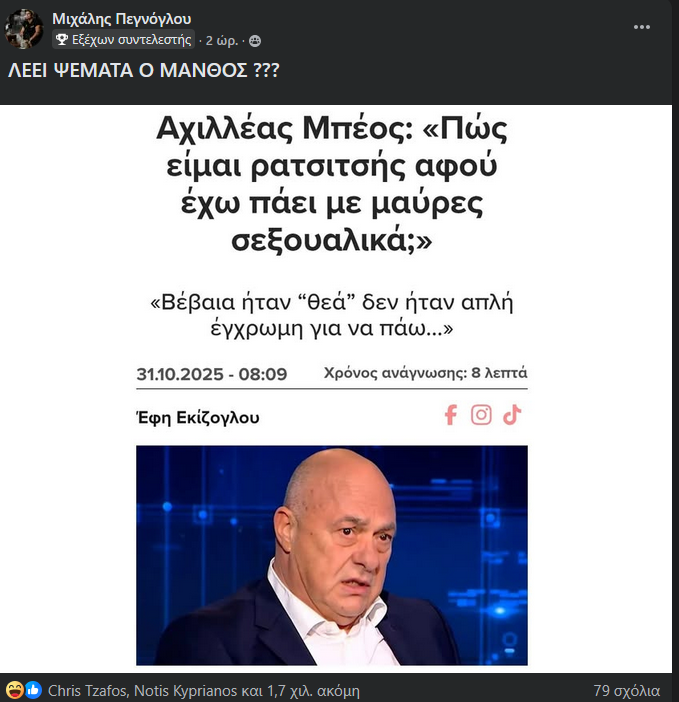
Task: Click the laughing reaction emoji icon
Action: tap(15, 690)
